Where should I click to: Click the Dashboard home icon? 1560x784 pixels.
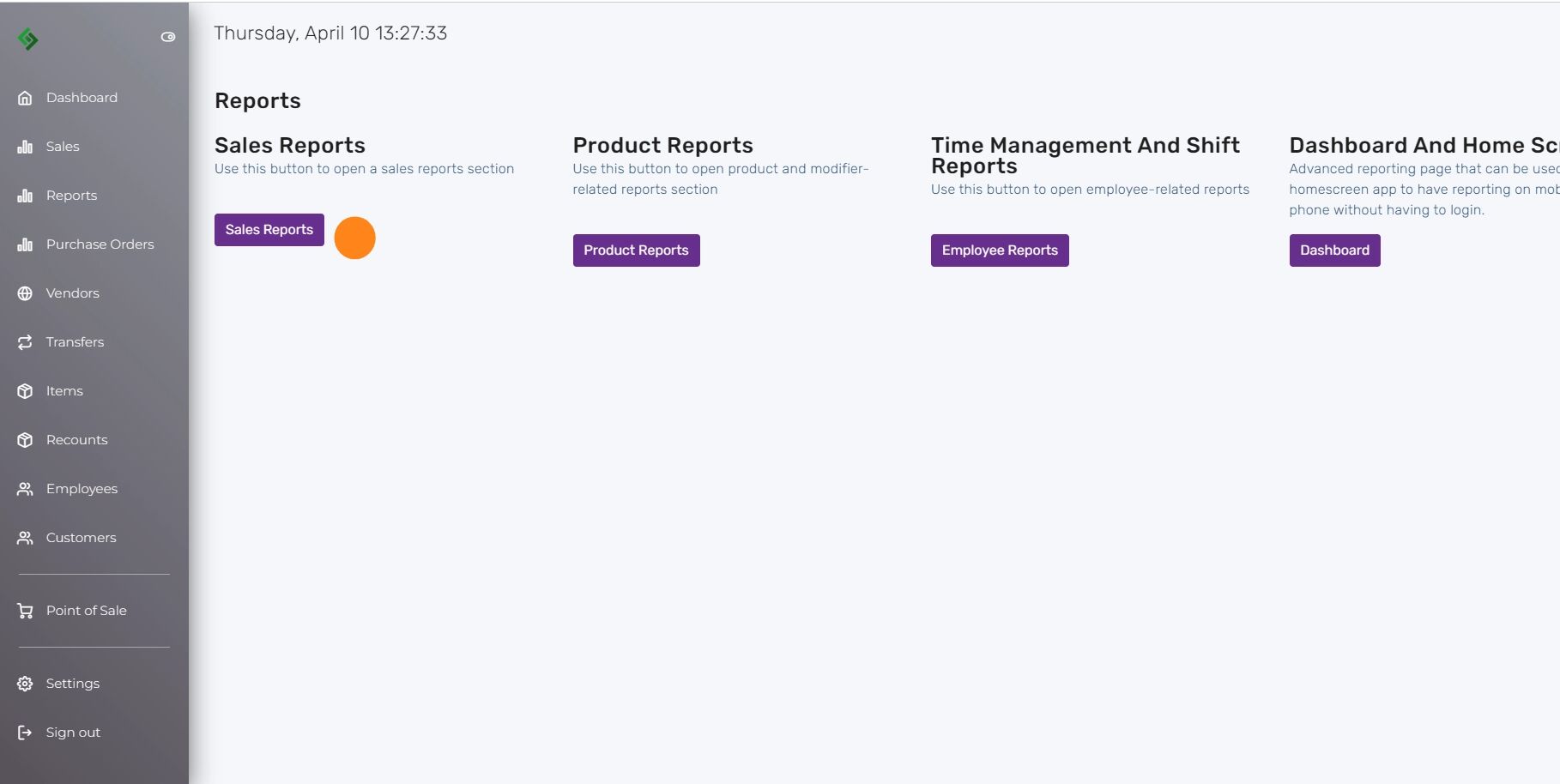tap(25, 98)
